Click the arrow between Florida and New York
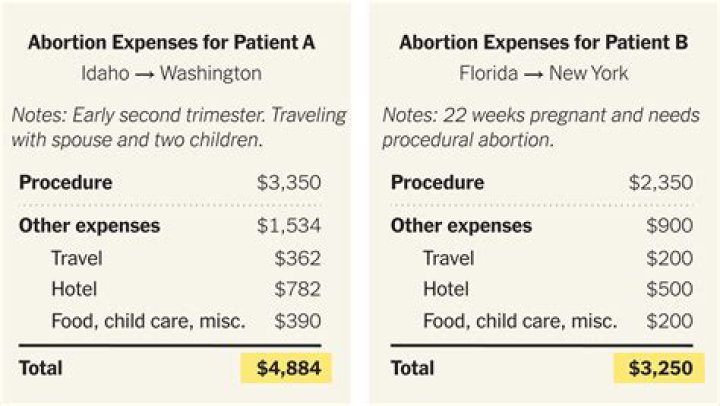 [534, 74]
